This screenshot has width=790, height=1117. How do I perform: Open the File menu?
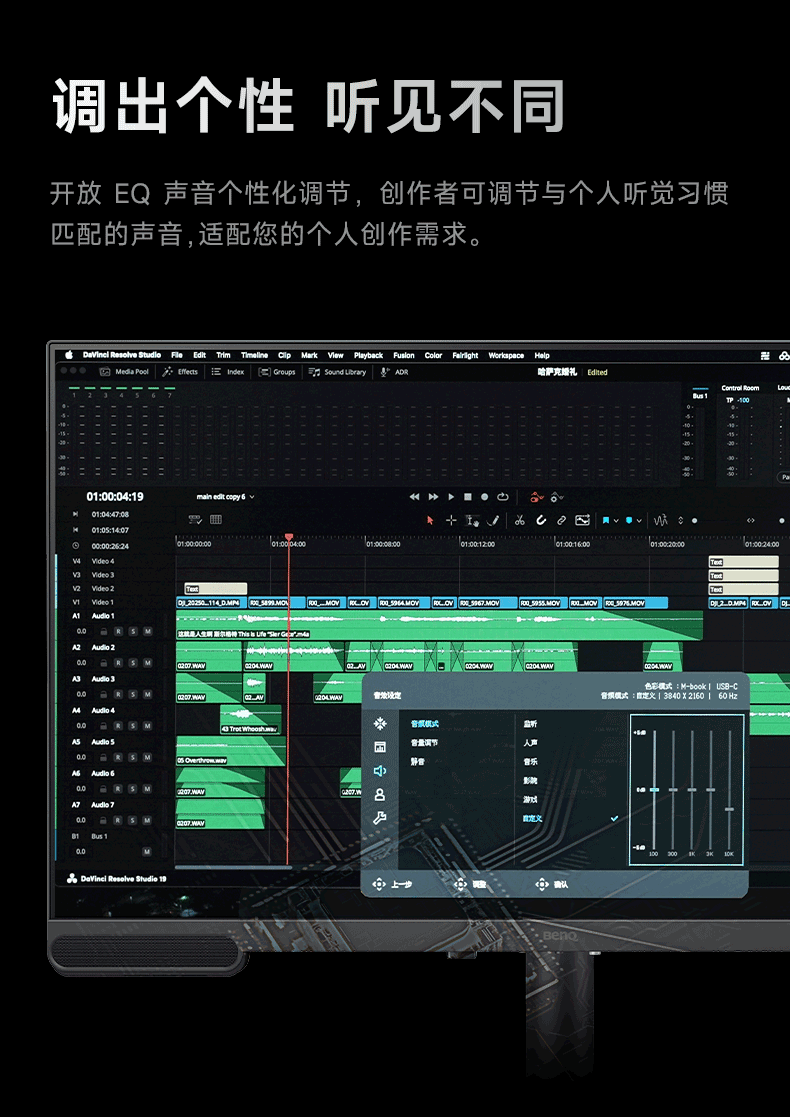(x=177, y=355)
